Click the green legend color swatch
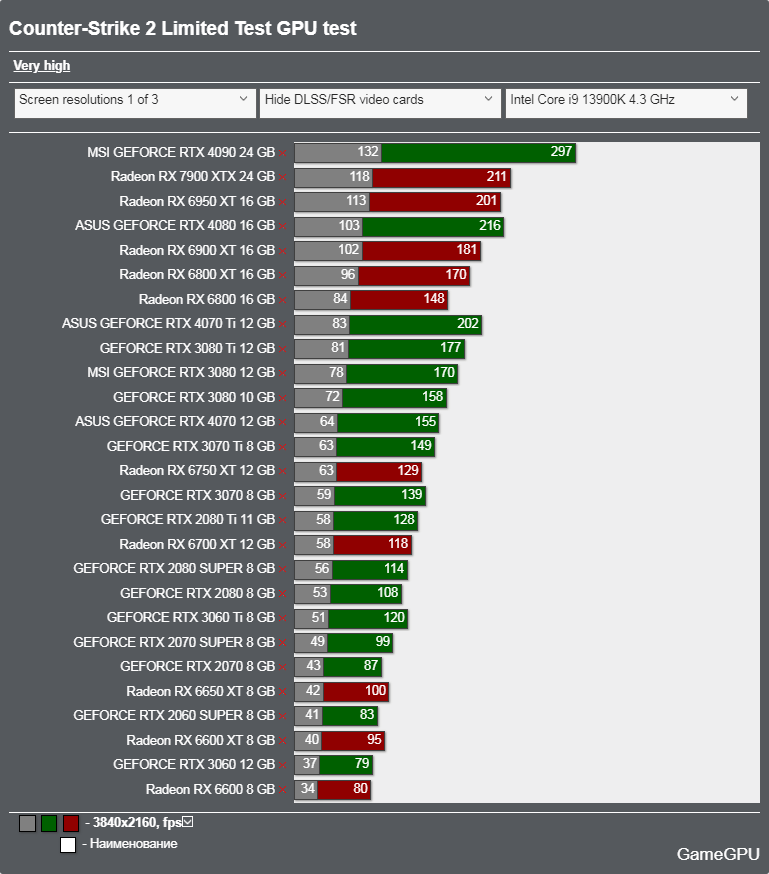This screenshot has height=874, width=769. 49,823
